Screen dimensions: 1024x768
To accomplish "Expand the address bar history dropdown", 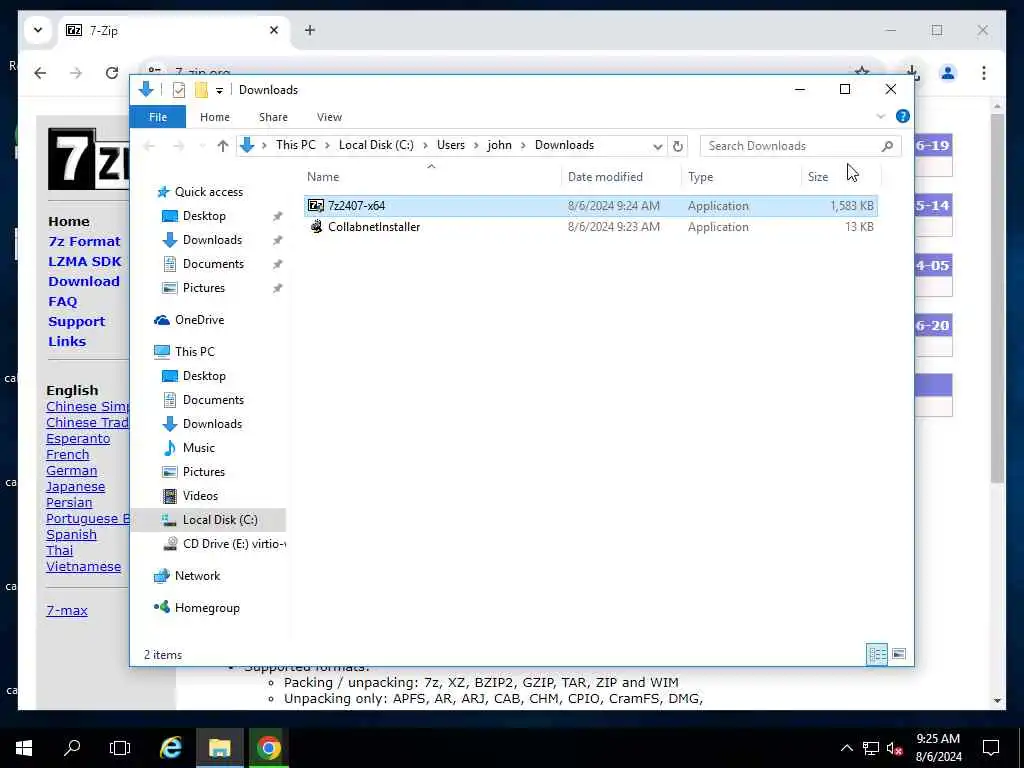I will click(658, 146).
